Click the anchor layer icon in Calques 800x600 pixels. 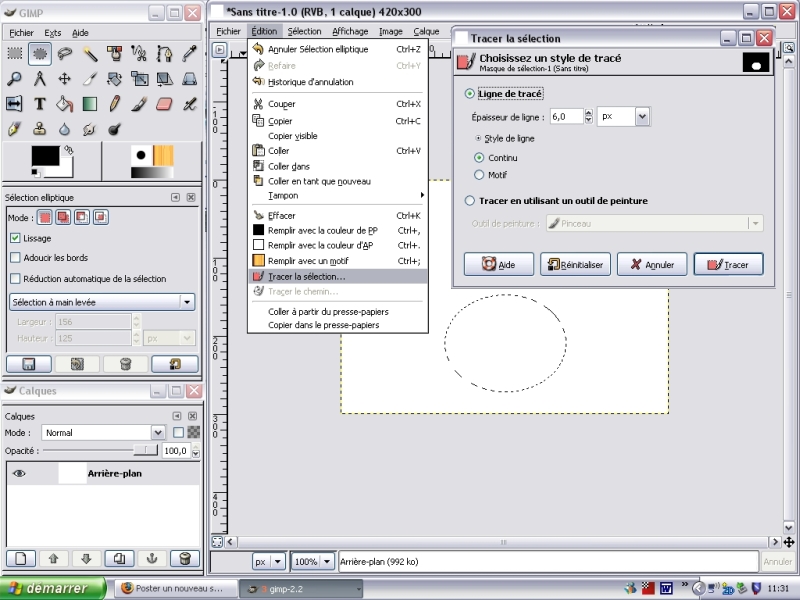tap(152, 558)
